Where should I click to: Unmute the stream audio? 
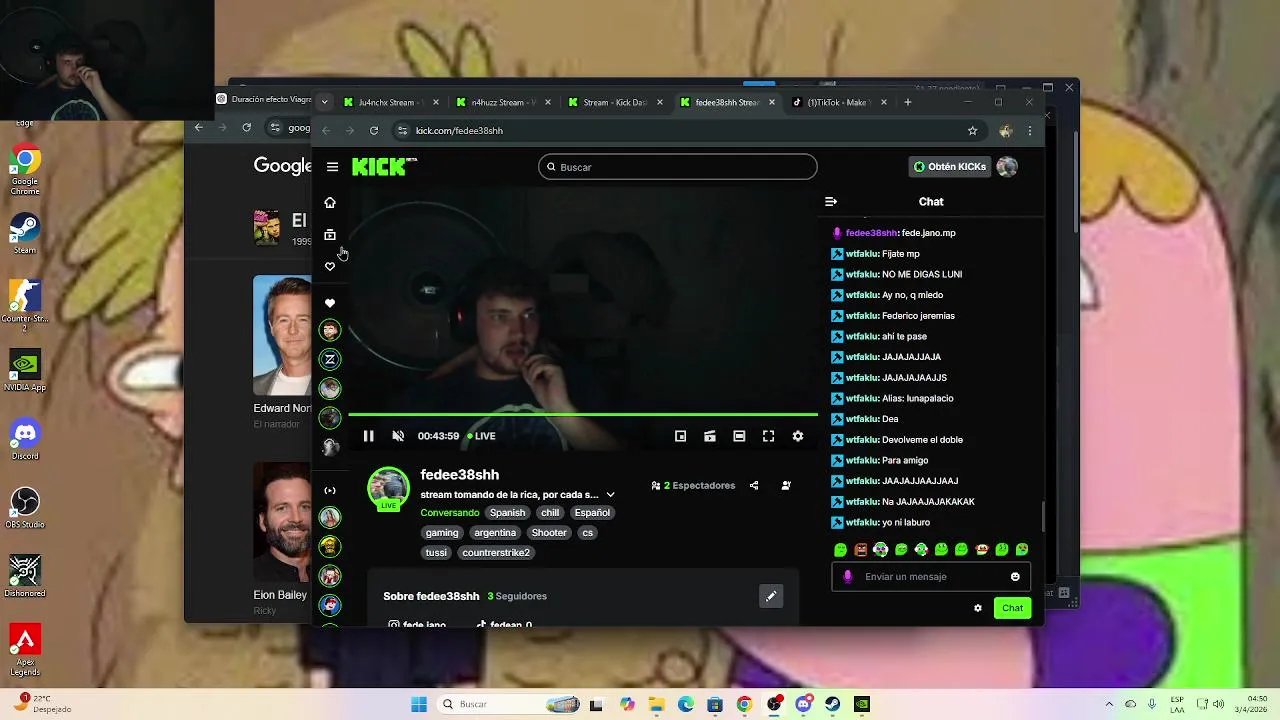[x=398, y=436]
